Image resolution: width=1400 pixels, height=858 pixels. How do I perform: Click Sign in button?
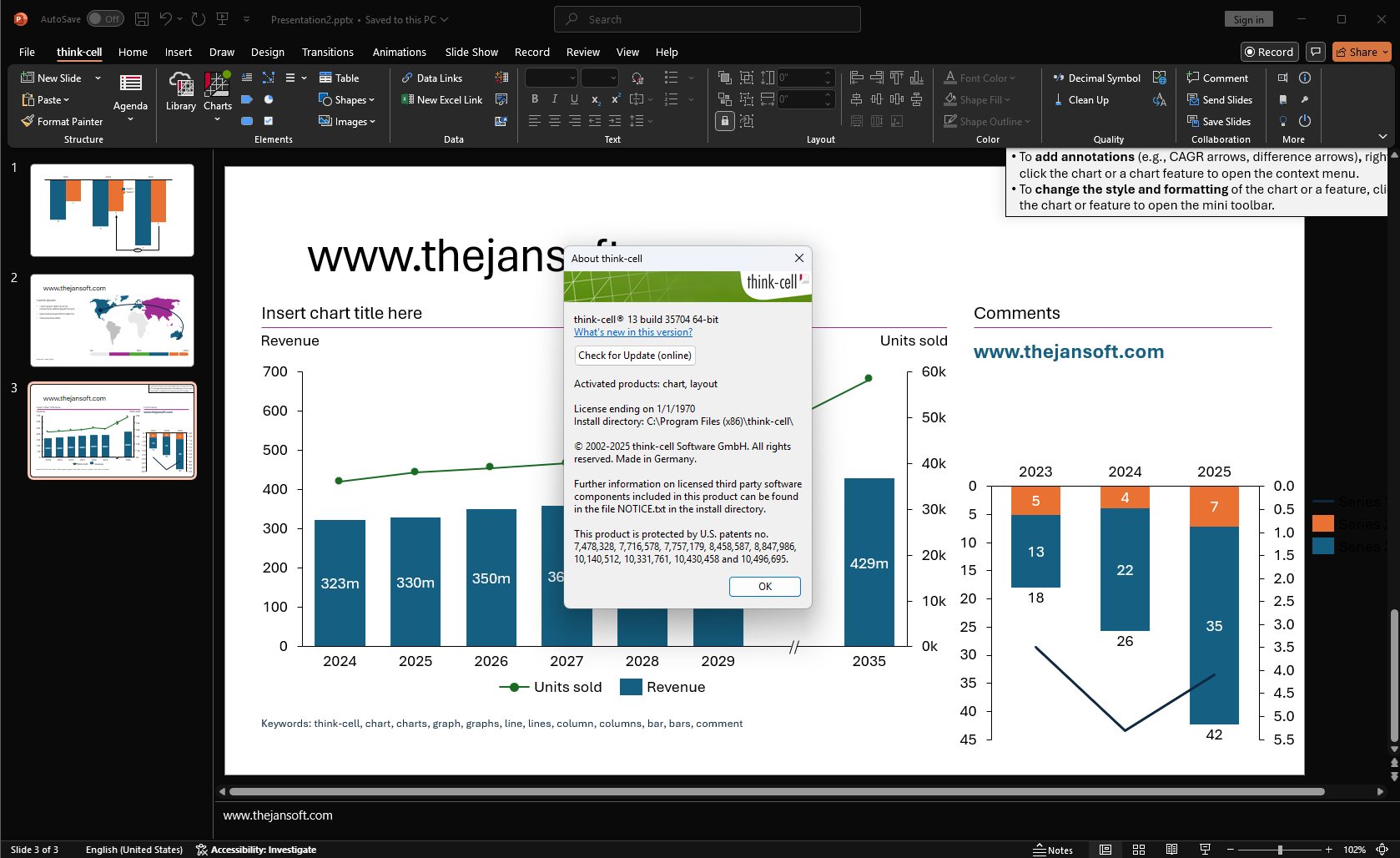pyautogui.click(x=1248, y=19)
